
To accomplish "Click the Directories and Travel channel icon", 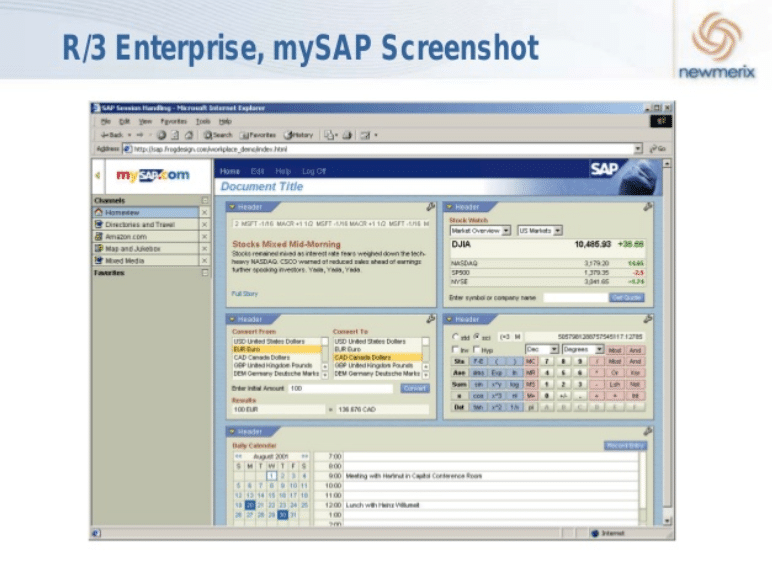I will click(98, 224).
